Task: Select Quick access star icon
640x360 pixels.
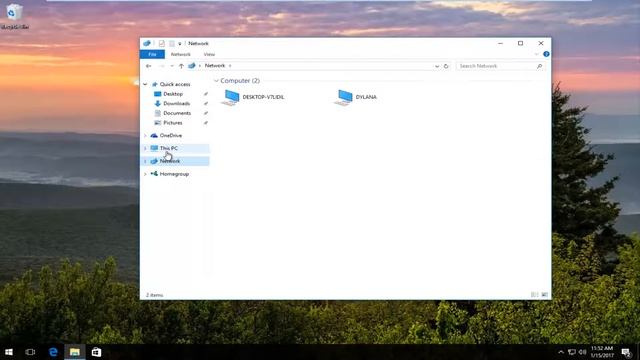Action: (155, 84)
